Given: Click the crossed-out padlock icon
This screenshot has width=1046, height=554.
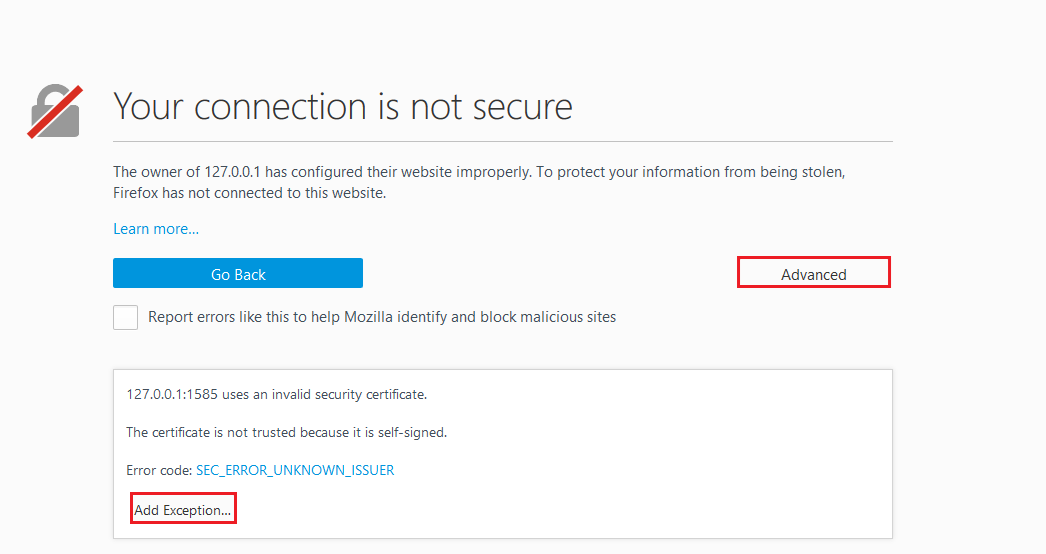Looking at the screenshot, I should [x=55, y=110].
